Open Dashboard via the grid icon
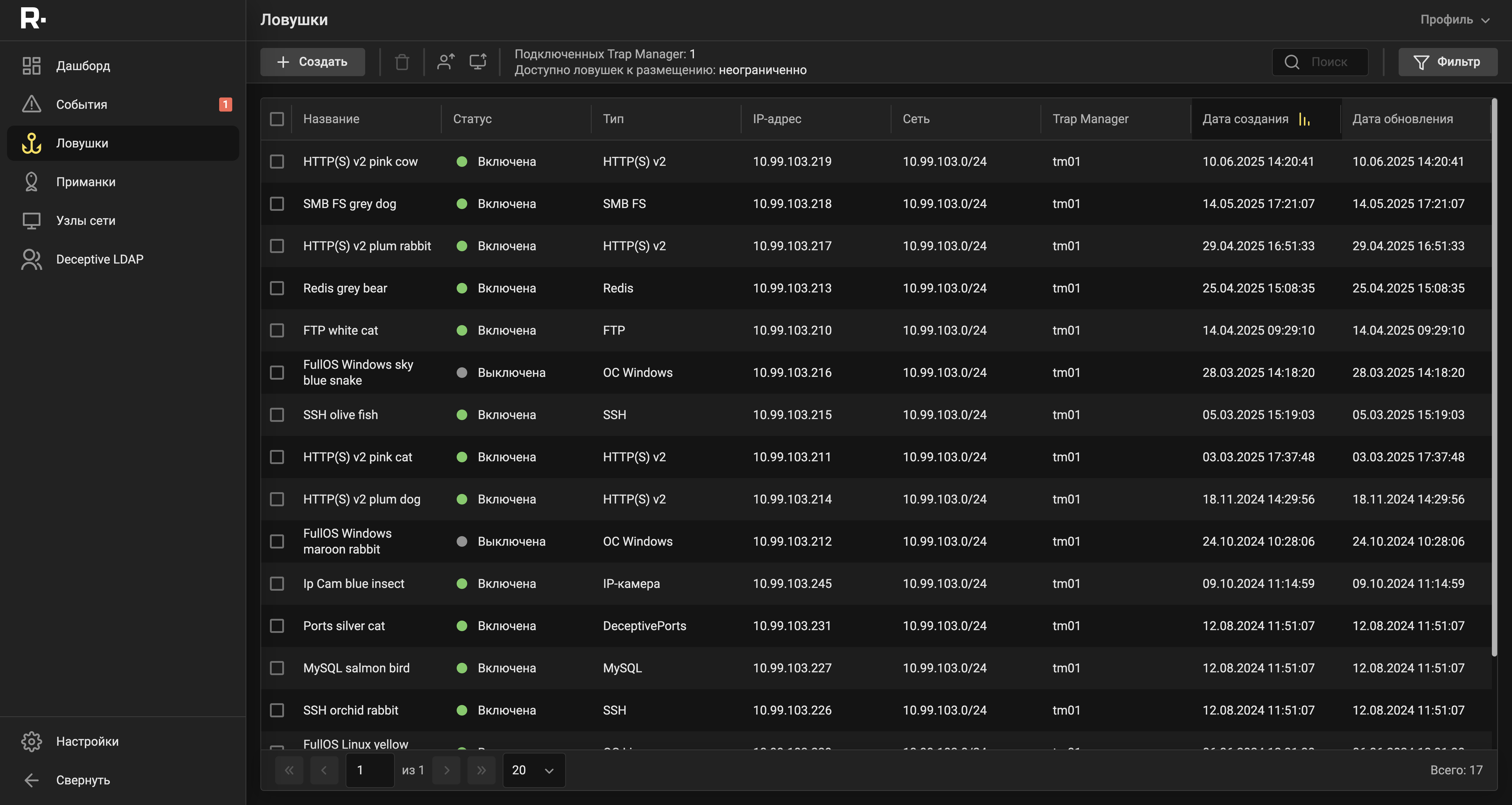 [31, 66]
